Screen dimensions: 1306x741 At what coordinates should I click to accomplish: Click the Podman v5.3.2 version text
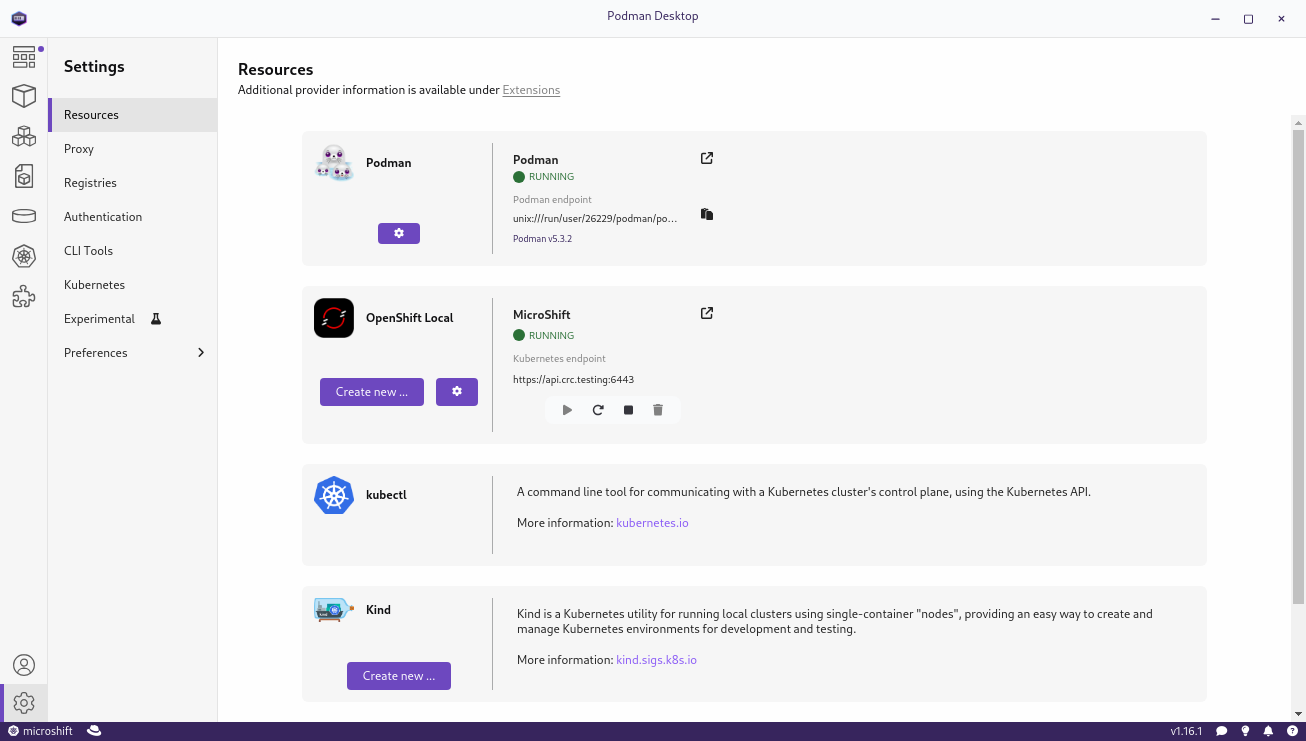(542, 239)
